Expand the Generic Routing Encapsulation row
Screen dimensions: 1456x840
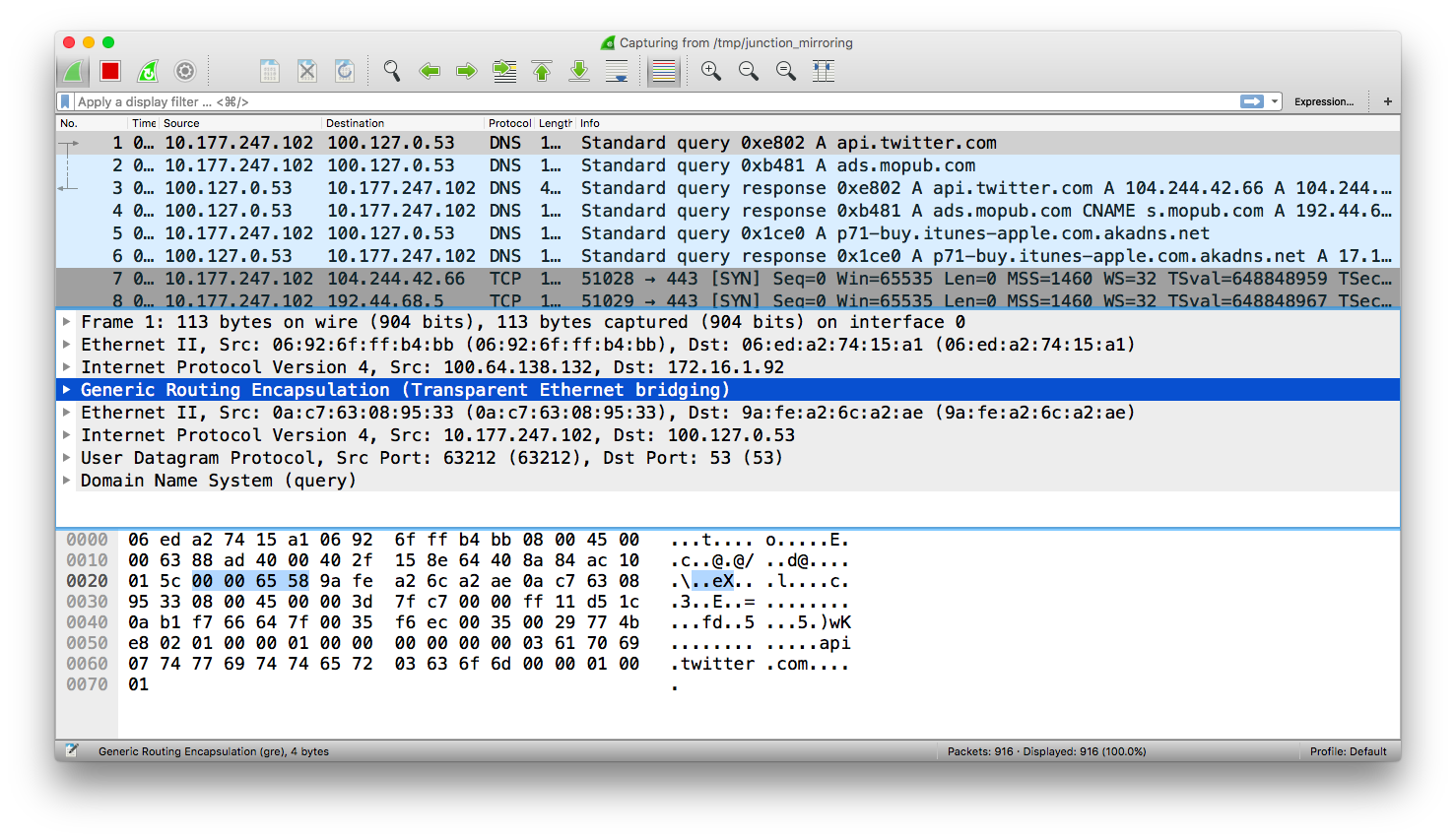(66, 390)
